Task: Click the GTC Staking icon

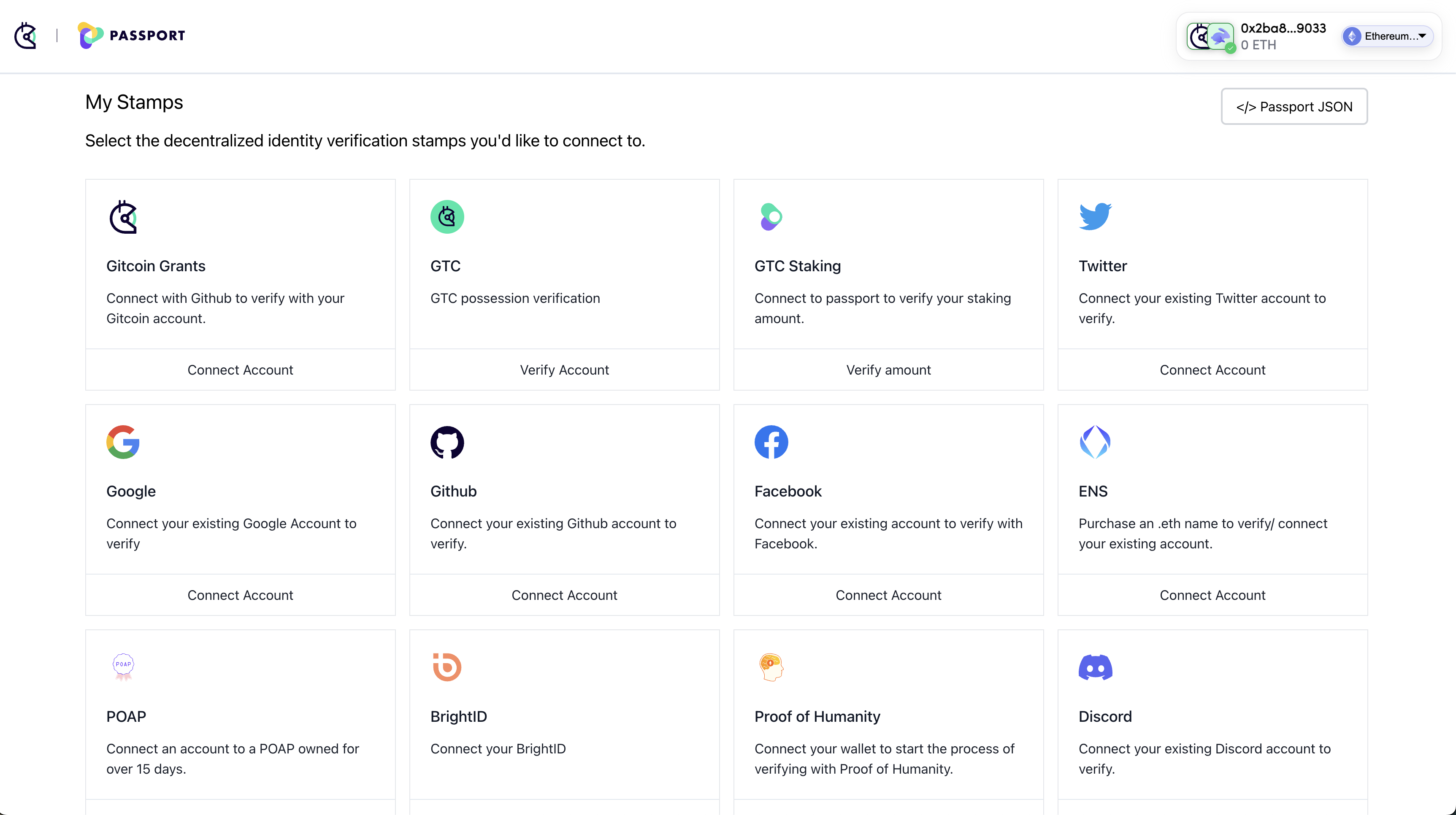Action: tap(771, 217)
